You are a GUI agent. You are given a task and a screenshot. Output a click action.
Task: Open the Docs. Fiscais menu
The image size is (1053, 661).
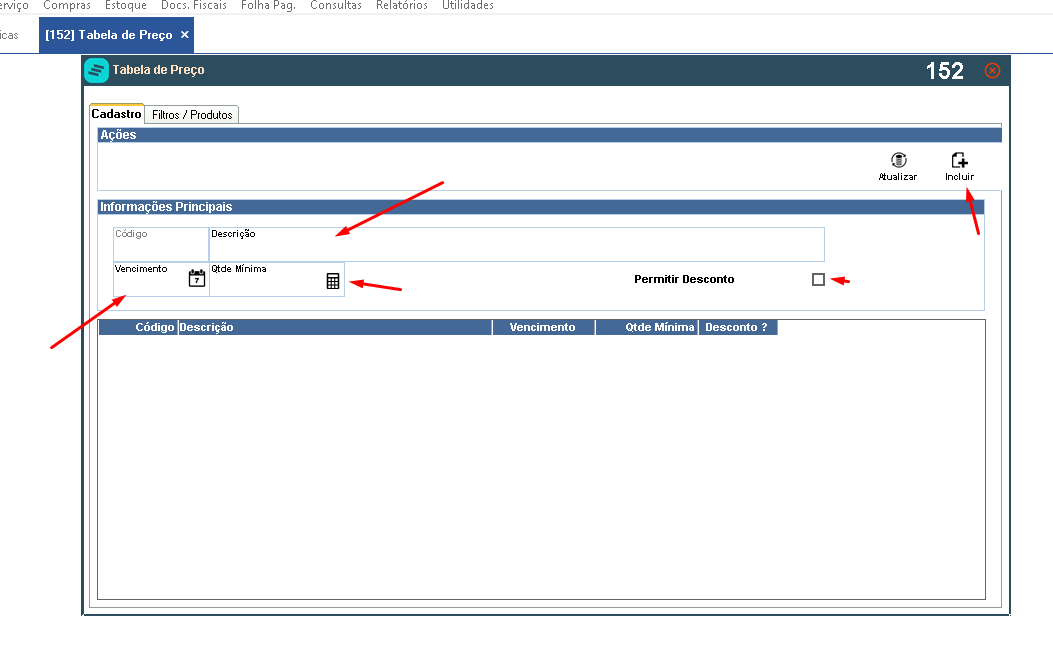coord(193,5)
